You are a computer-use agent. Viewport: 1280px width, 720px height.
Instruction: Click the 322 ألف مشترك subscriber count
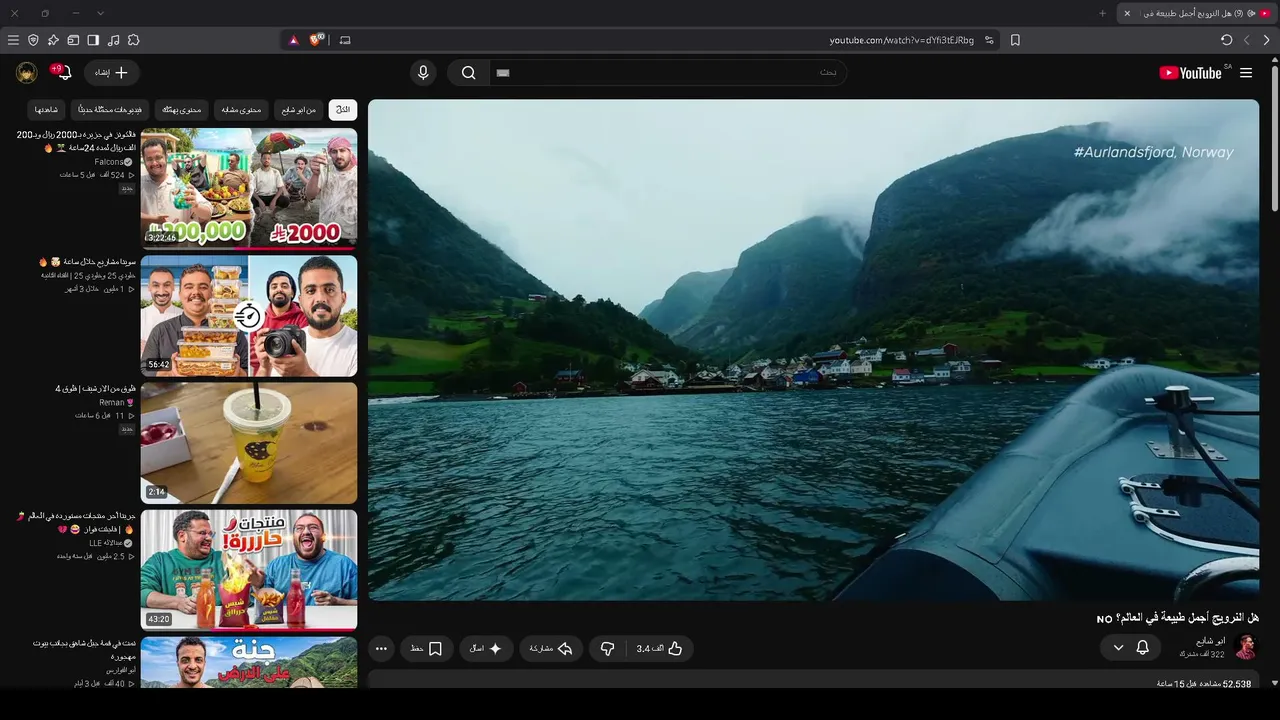coord(1202,654)
